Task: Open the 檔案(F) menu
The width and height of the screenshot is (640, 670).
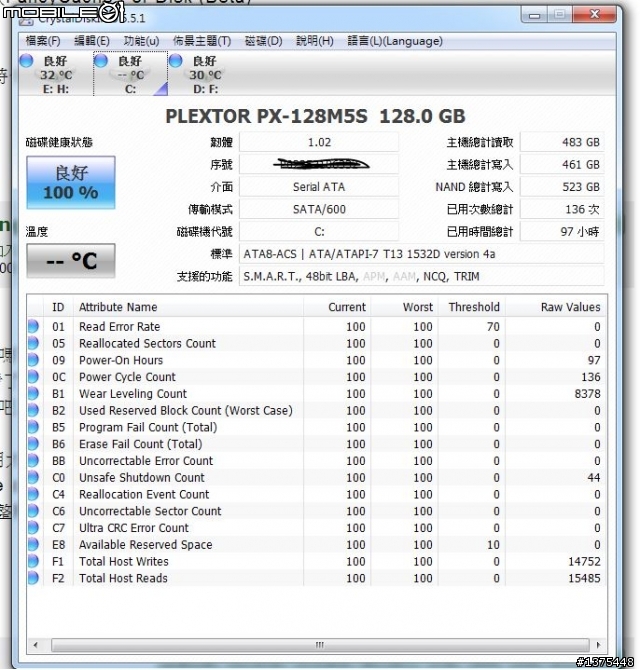Action: point(43,41)
